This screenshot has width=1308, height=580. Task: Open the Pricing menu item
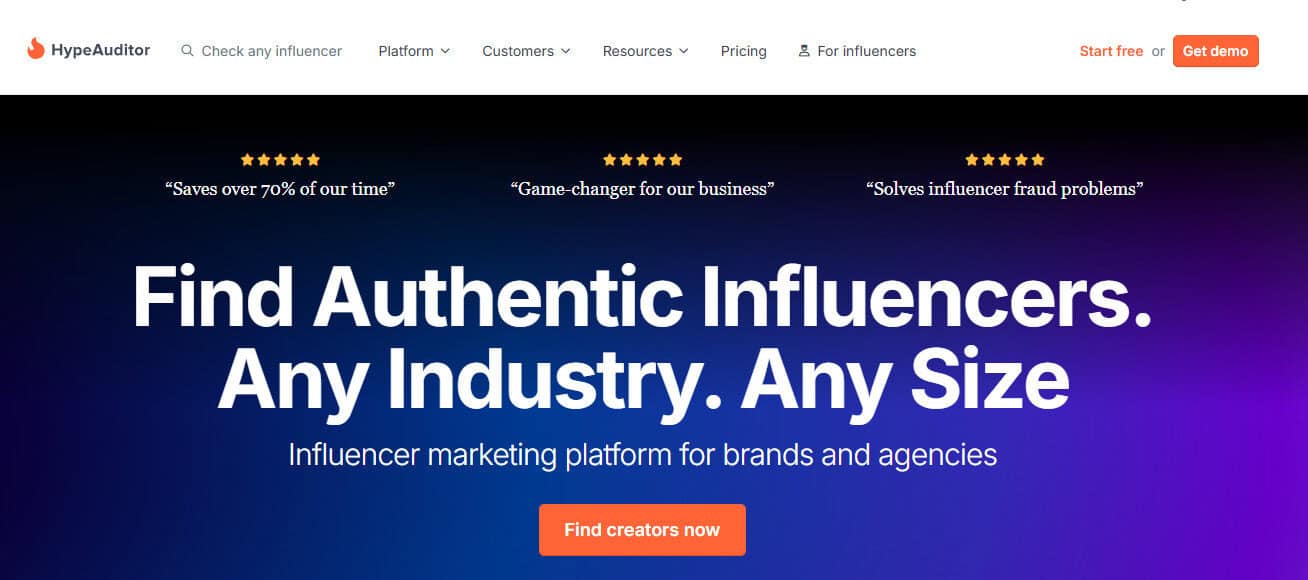[743, 51]
